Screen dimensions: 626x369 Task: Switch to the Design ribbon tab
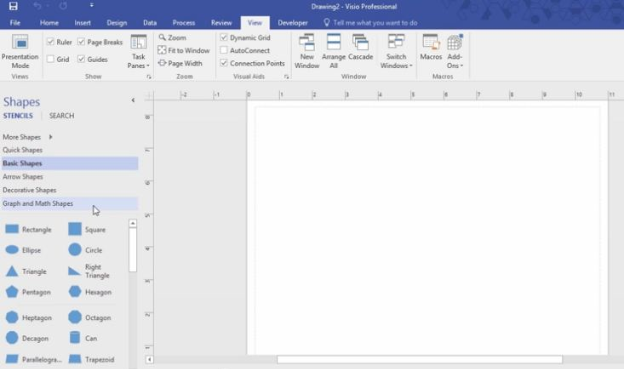coord(117,23)
